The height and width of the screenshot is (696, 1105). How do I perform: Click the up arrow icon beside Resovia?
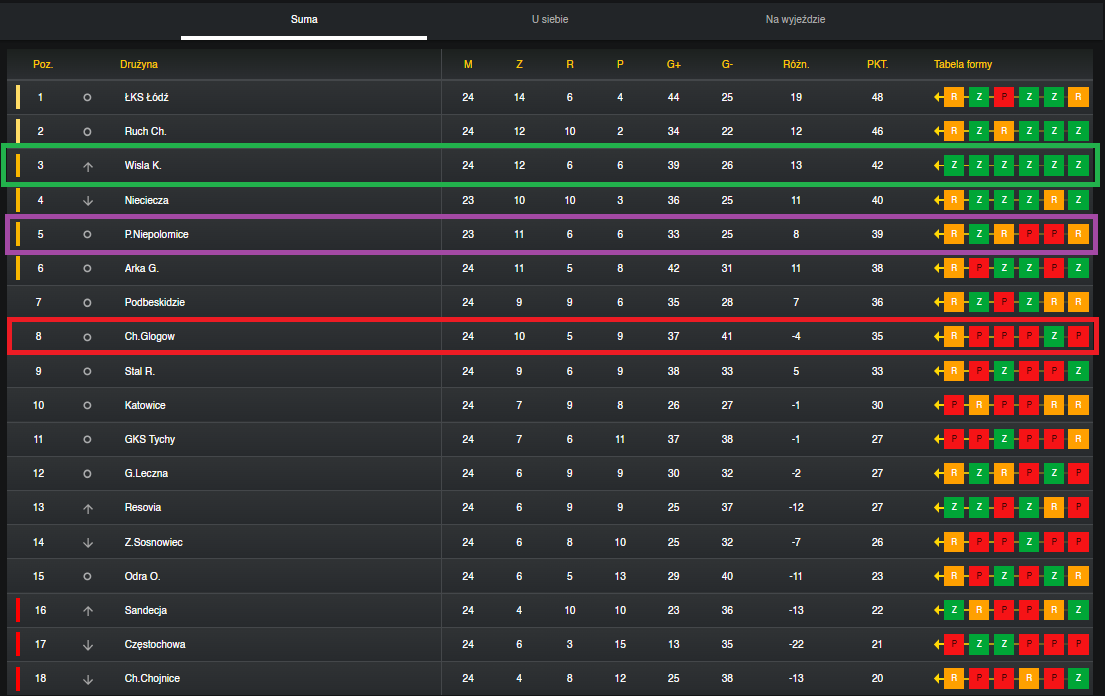click(88, 509)
